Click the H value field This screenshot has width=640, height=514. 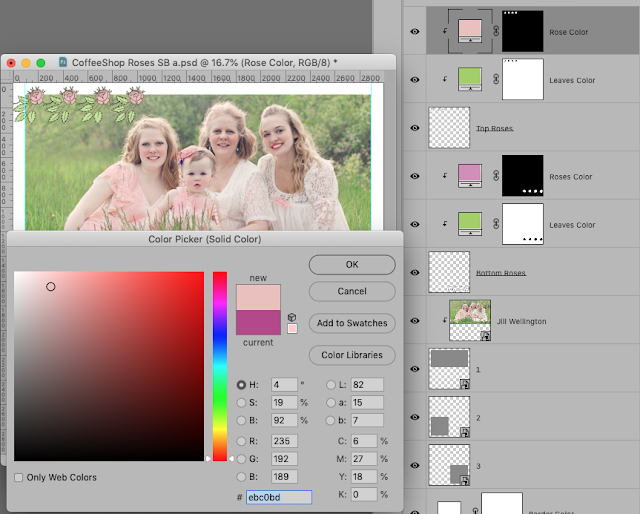click(284, 385)
